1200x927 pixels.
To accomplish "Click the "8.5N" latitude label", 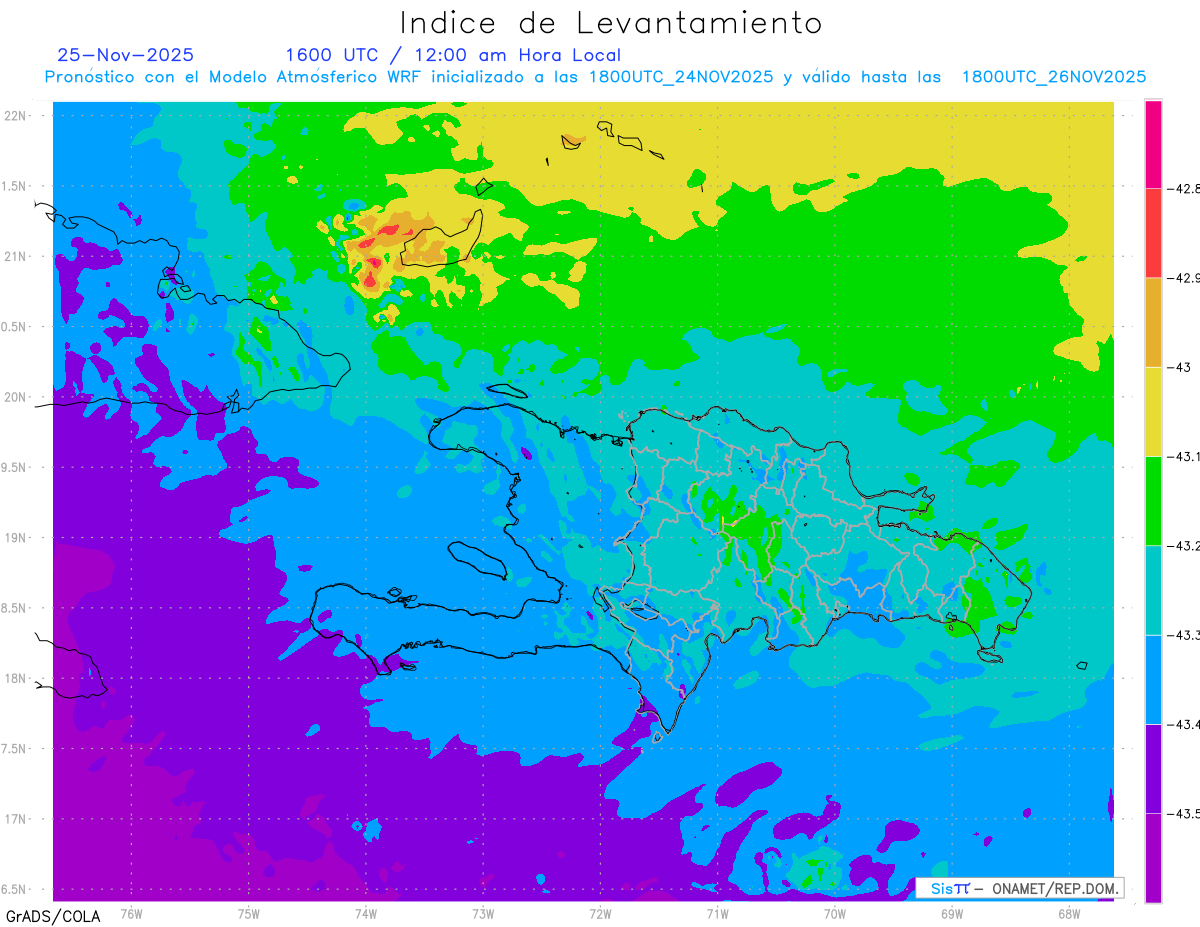I will pos(15,608).
